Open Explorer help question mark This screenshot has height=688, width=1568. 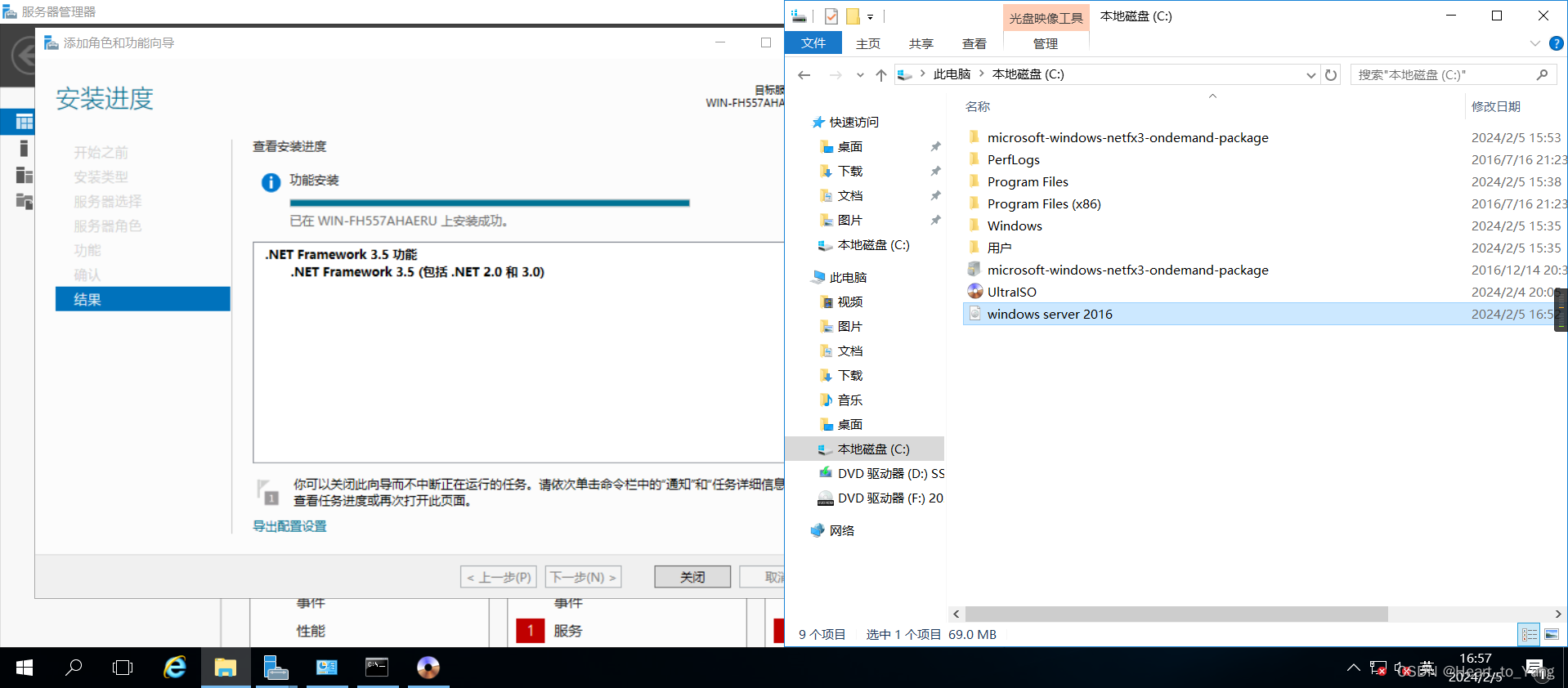click(1556, 43)
